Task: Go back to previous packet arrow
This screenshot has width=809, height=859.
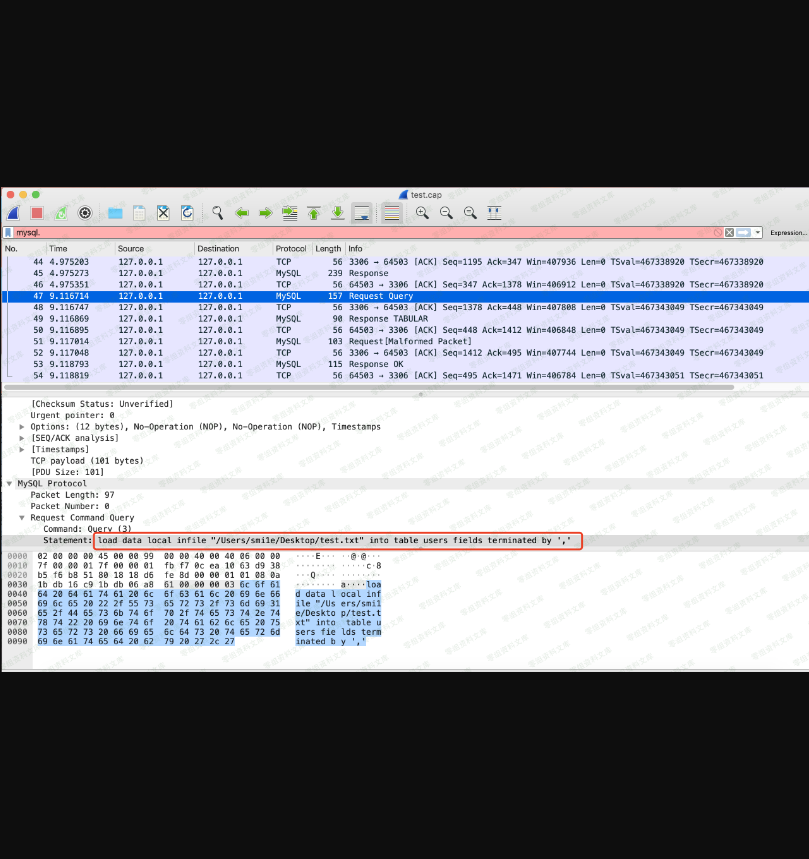Action: (x=241, y=213)
